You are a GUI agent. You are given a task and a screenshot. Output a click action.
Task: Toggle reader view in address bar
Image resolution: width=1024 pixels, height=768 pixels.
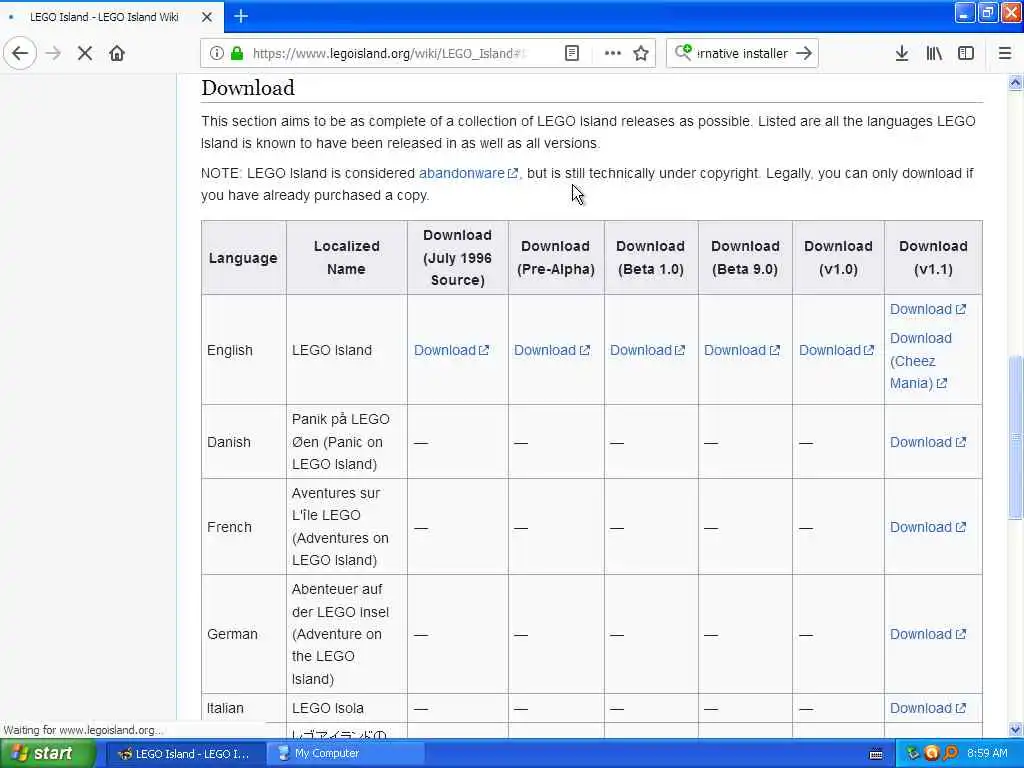pyautogui.click(x=571, y=54)
